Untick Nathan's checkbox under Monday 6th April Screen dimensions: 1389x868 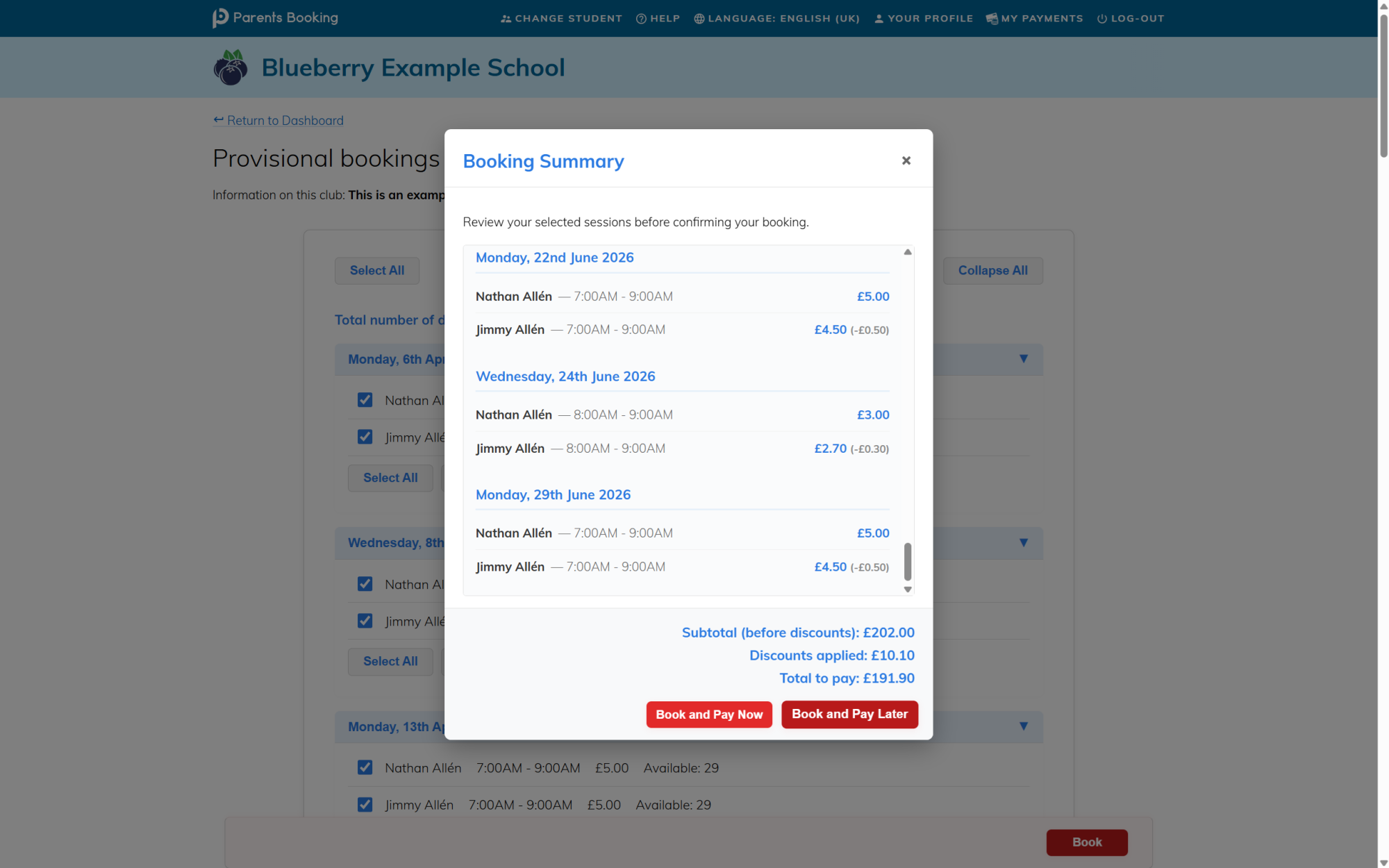coord(365,400)
